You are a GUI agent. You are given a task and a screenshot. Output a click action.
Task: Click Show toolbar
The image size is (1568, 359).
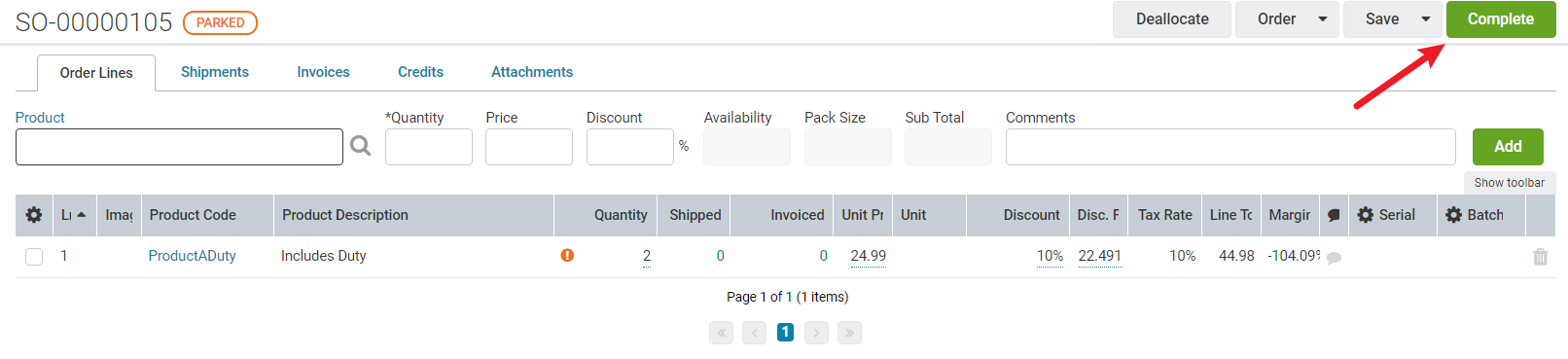tap(1509, 183)
